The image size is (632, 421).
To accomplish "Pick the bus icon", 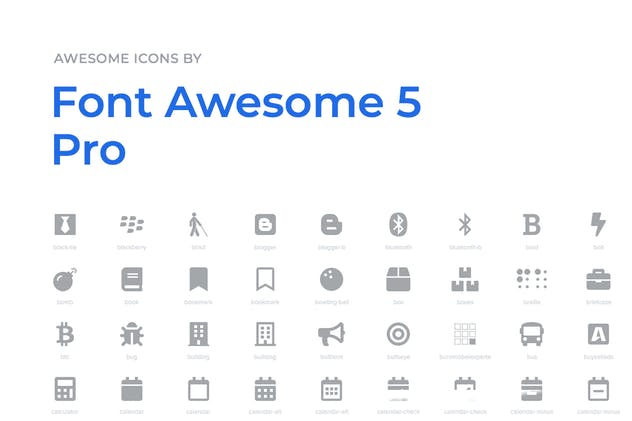I will 531,334.
